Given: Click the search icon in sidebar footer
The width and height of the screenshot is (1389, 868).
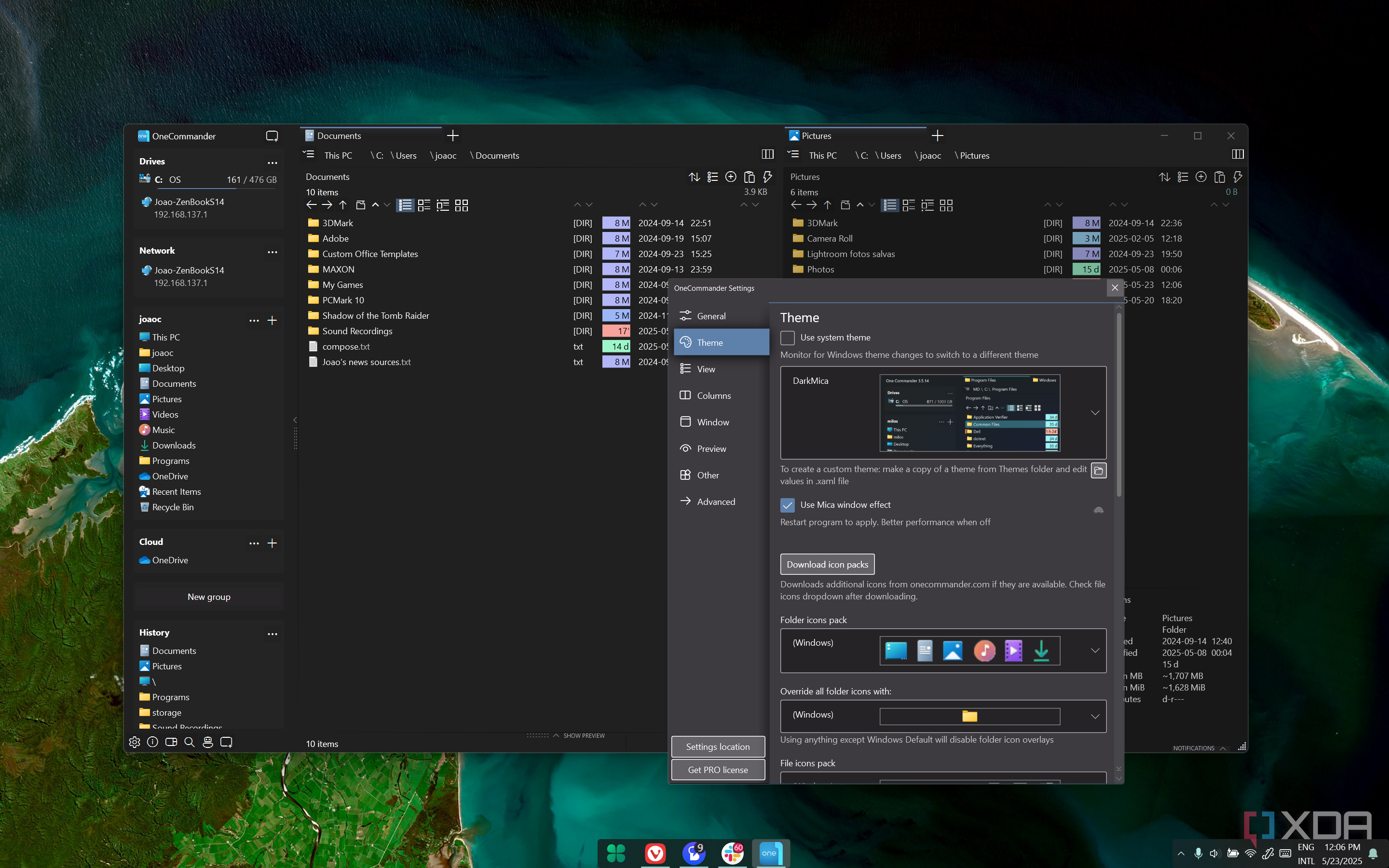Looking at the screenshot, I should (x=190, y=742).
